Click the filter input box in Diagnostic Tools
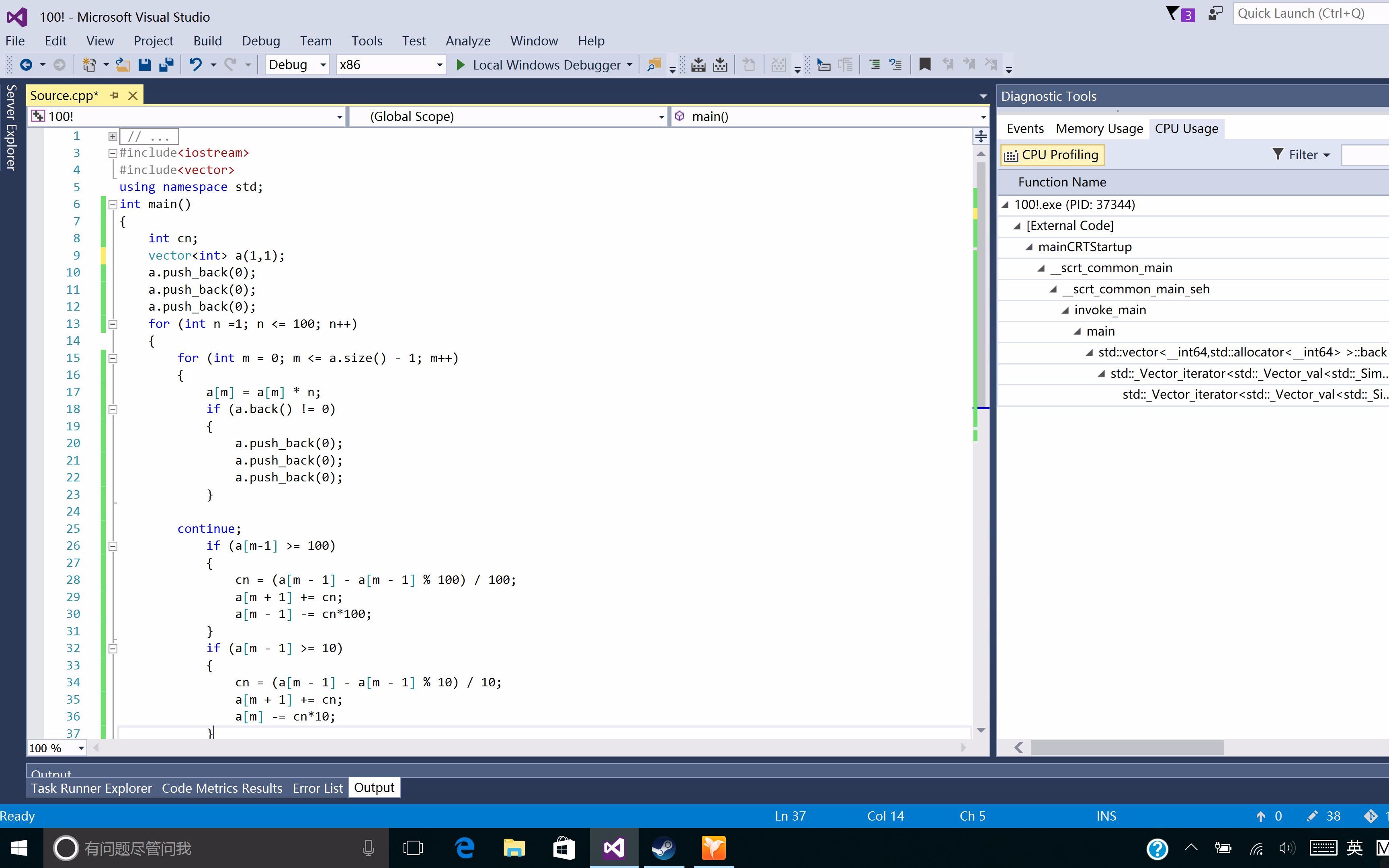This screenshot has height=868, width=1389. pos(1365,155)
